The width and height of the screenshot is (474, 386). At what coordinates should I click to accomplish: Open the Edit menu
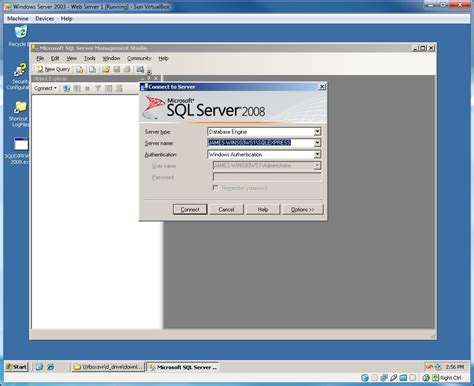point(55,58)
